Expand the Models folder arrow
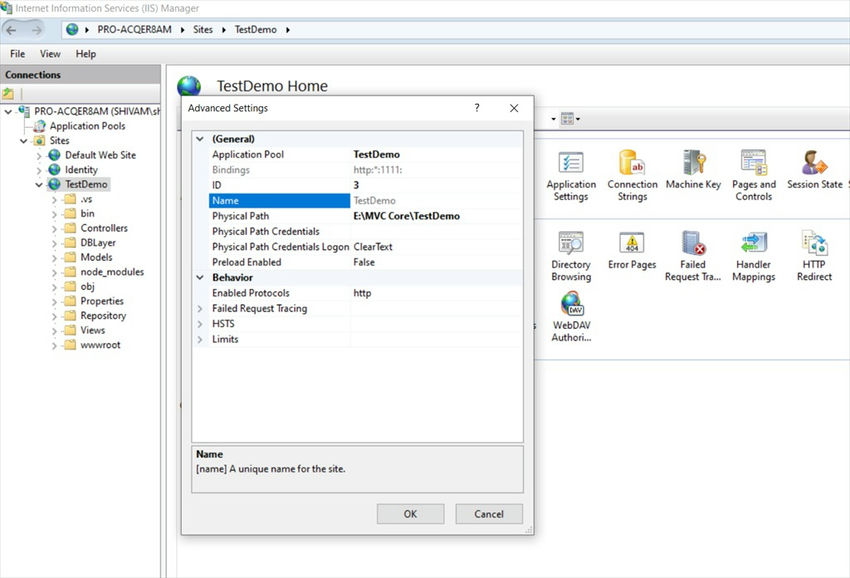The image size is (850, 578). 54,258
